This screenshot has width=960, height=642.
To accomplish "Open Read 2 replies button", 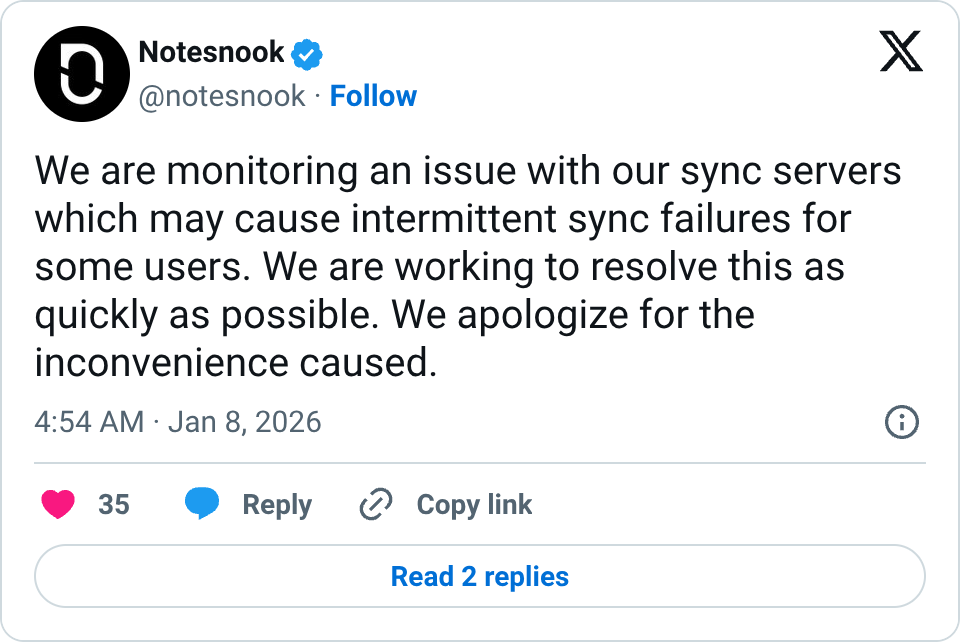I will pyautogui.click(x=480, y=577).
